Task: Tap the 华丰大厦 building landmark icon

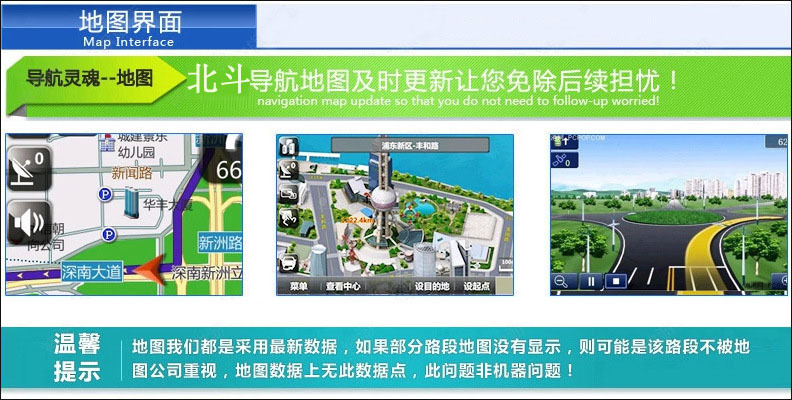Action: click(131, 204)
